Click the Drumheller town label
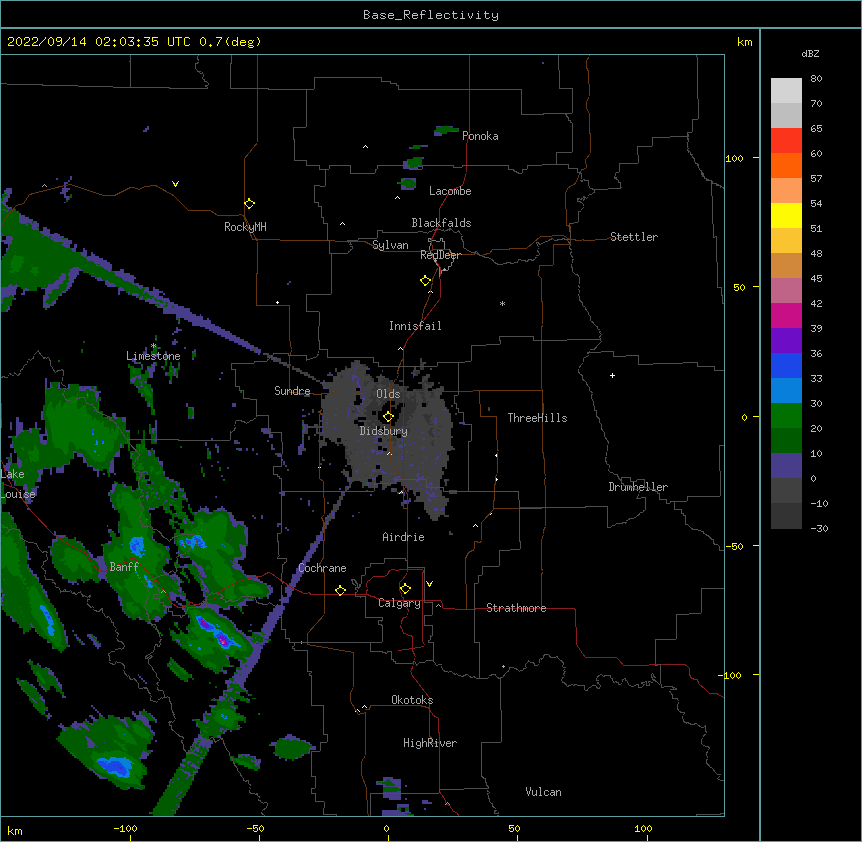 [638, 487]
